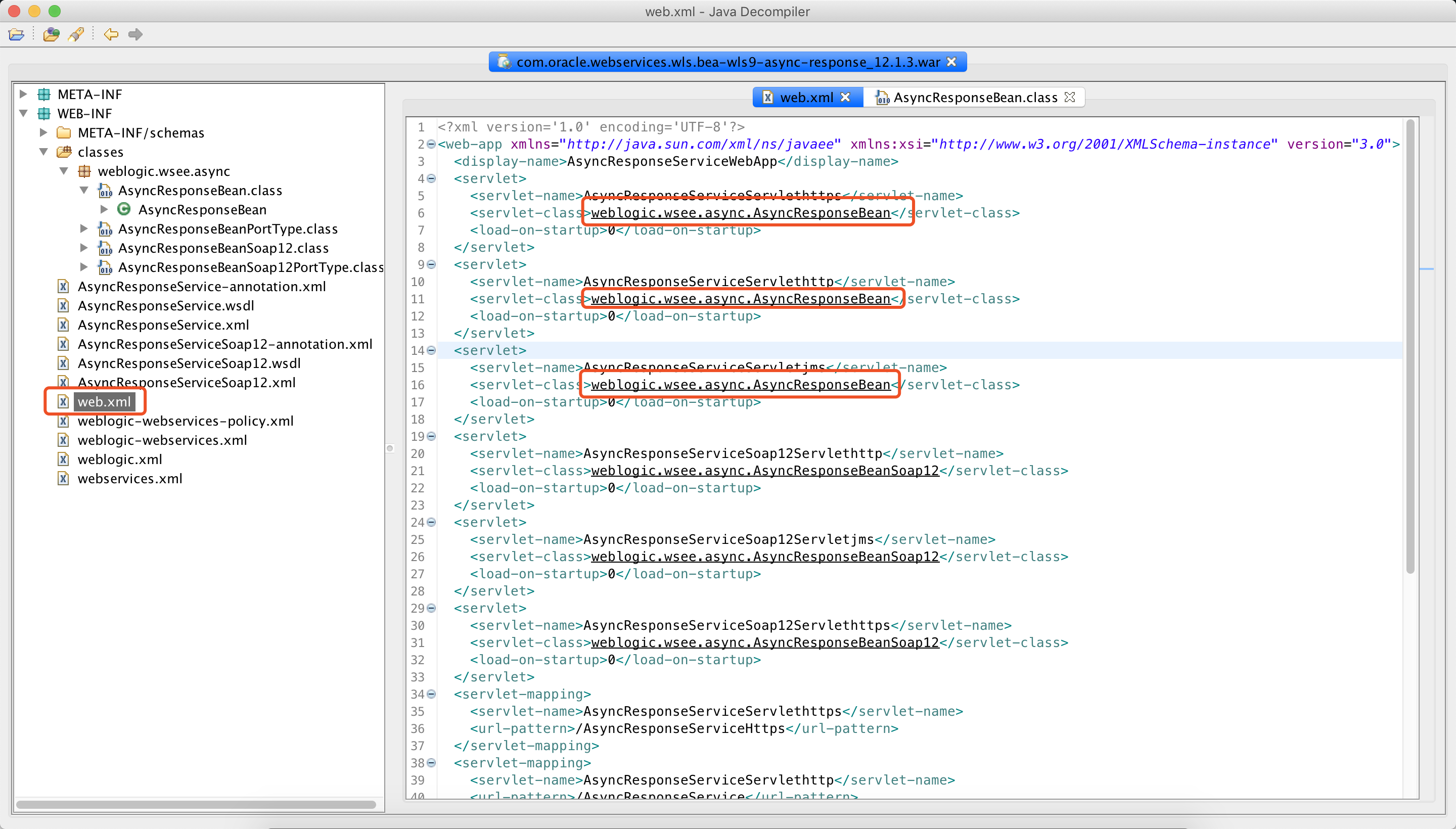Image resolution: width=1456 pixels, height=829 pixels.
Task: Close the web.xml tab
Action: click(x=846, y=97)
